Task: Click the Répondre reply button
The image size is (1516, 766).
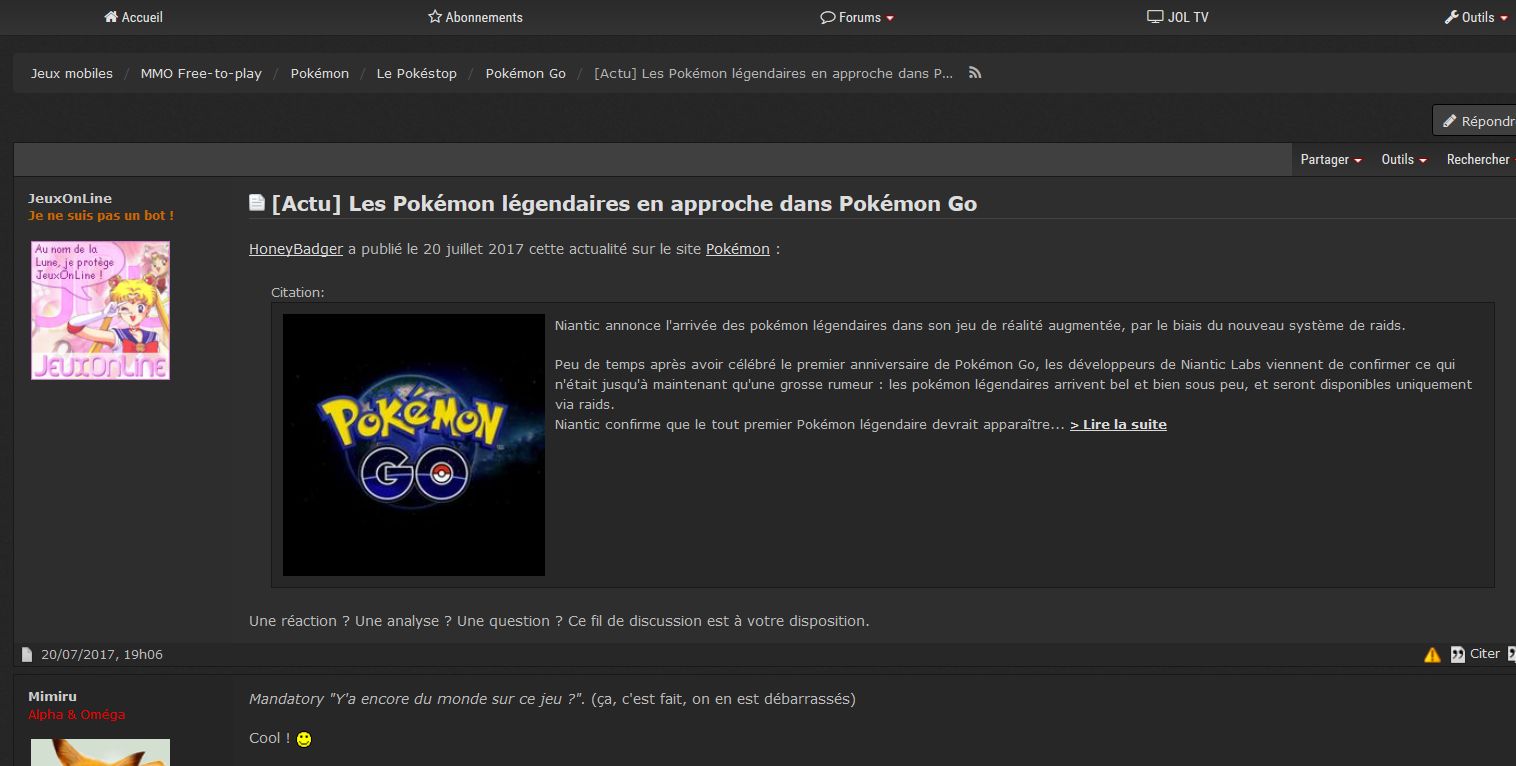Action: (x=1475, y=121)
